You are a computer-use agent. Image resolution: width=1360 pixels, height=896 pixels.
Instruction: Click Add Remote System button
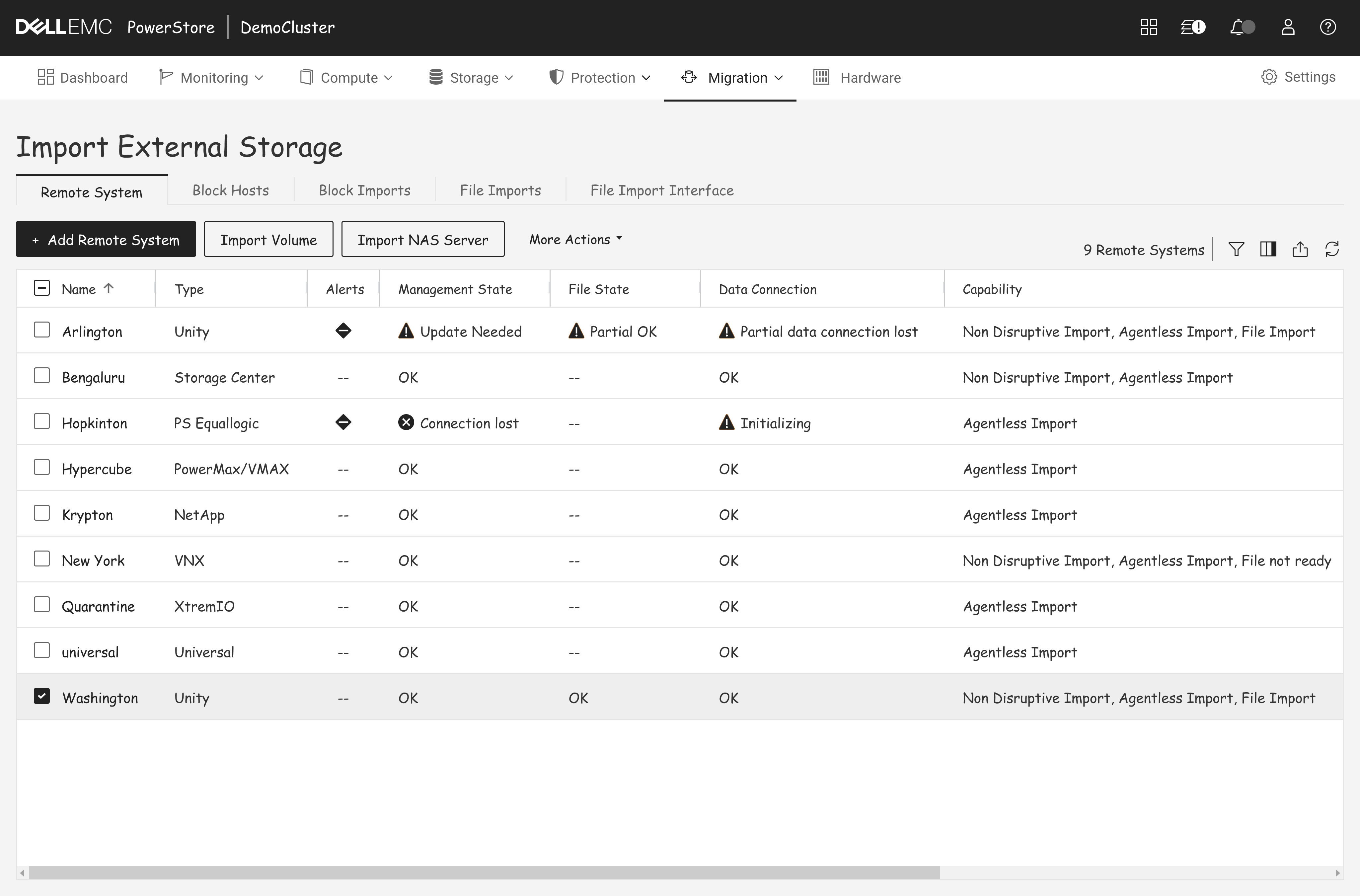pyautogui.click(x=106, y=239)
